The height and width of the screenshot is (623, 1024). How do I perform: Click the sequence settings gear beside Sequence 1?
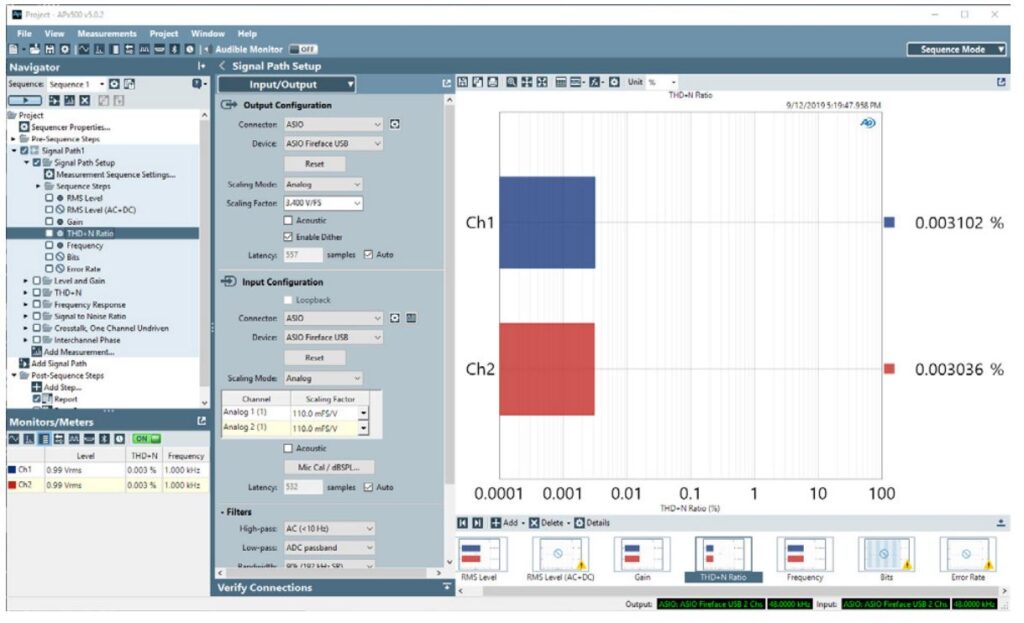point(114,84)
